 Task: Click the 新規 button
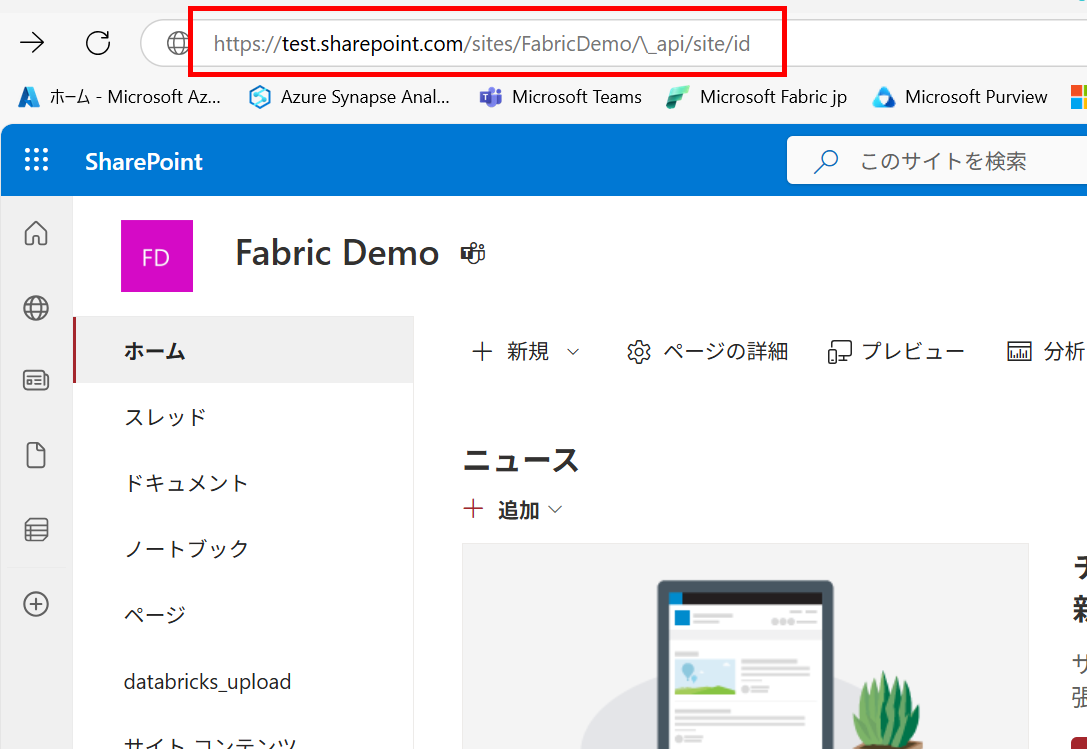pos(511,352)
